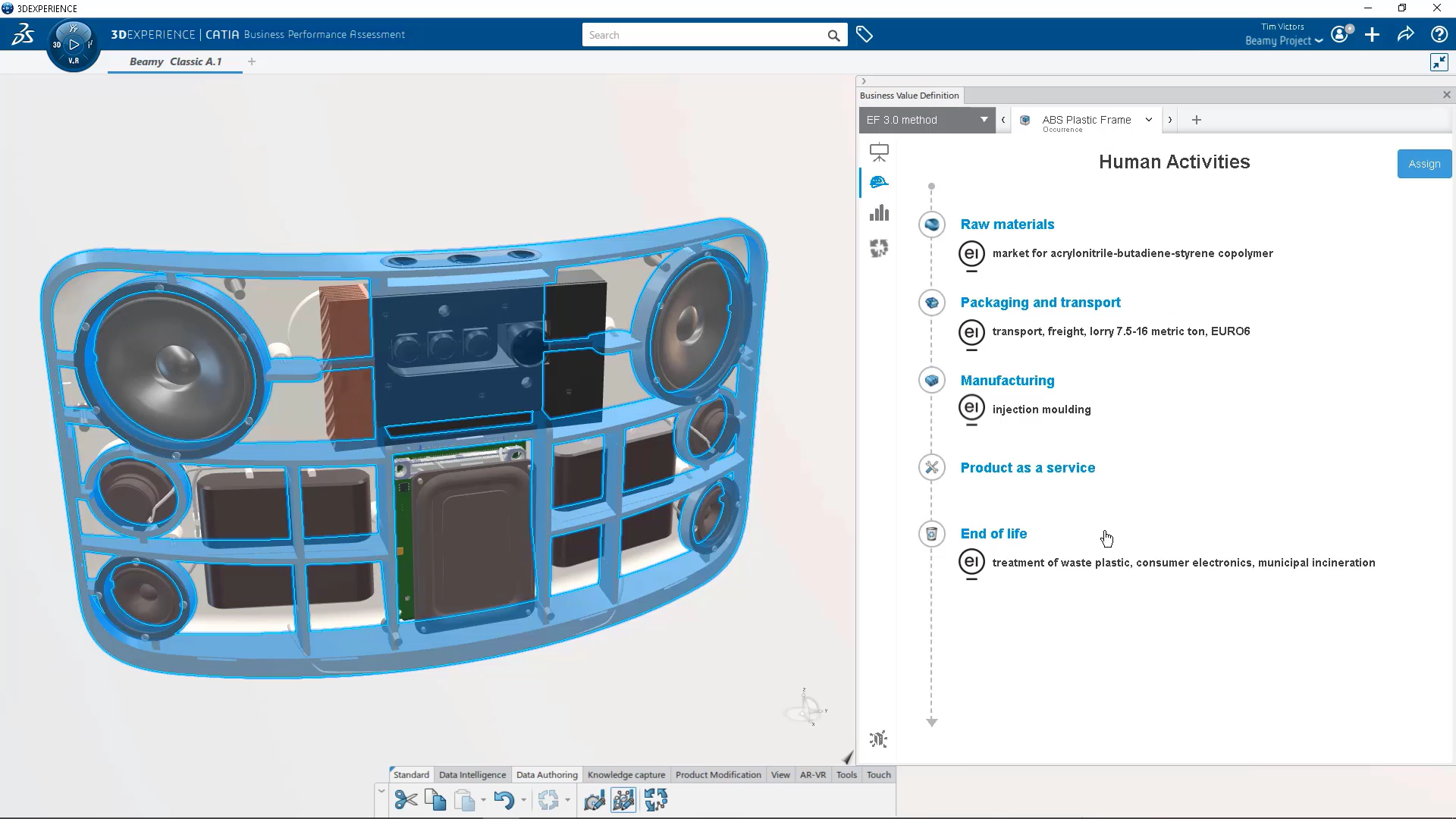Screen dimensions: 1456x819
Task: Open the tag/bookmark icon next to search bar
Action: (x=864, y=34)
